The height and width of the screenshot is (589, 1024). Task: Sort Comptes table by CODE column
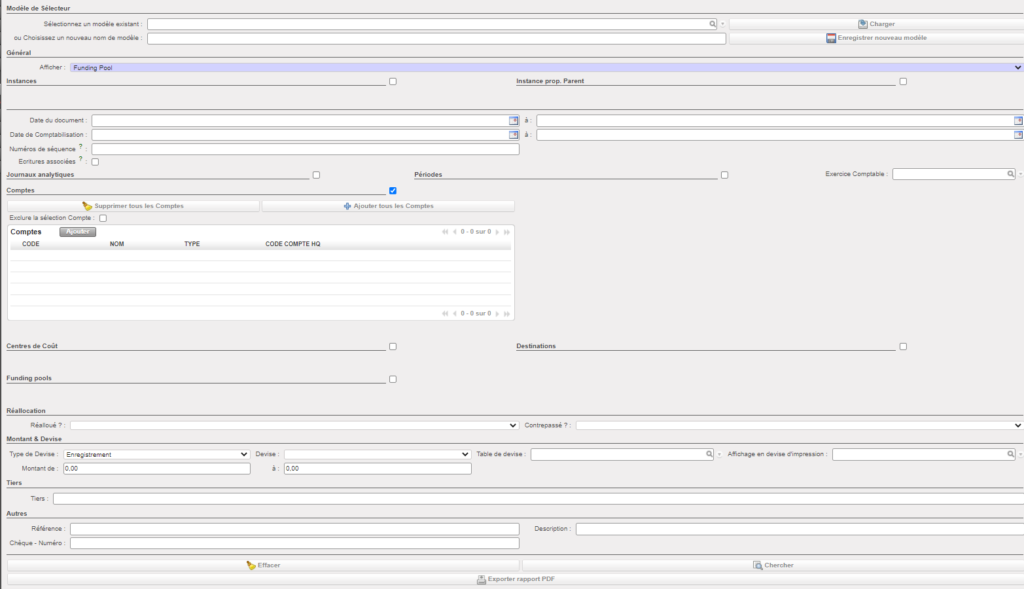pos(31,244)
